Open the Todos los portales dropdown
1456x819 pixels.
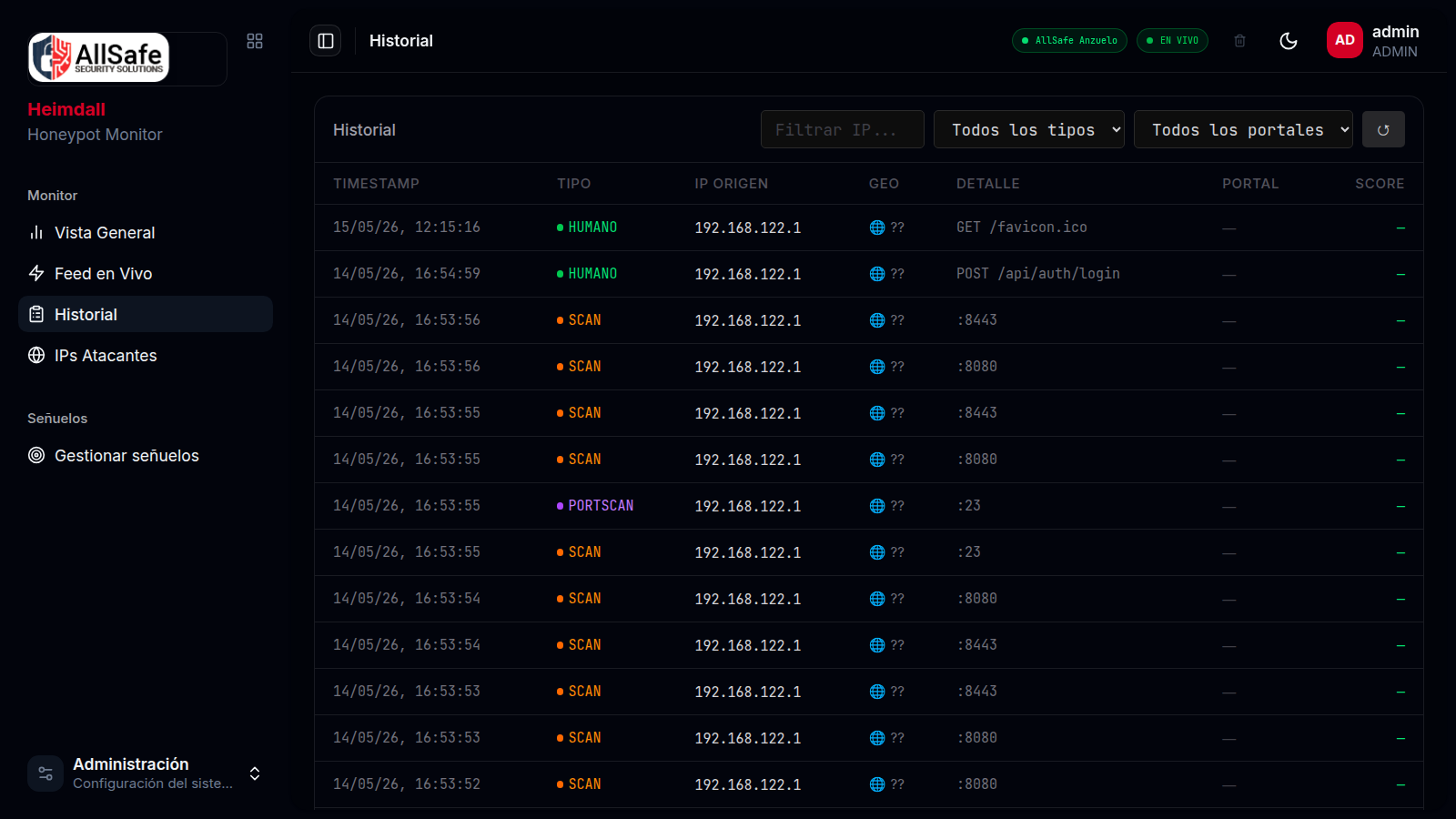tap(1243, 130)
